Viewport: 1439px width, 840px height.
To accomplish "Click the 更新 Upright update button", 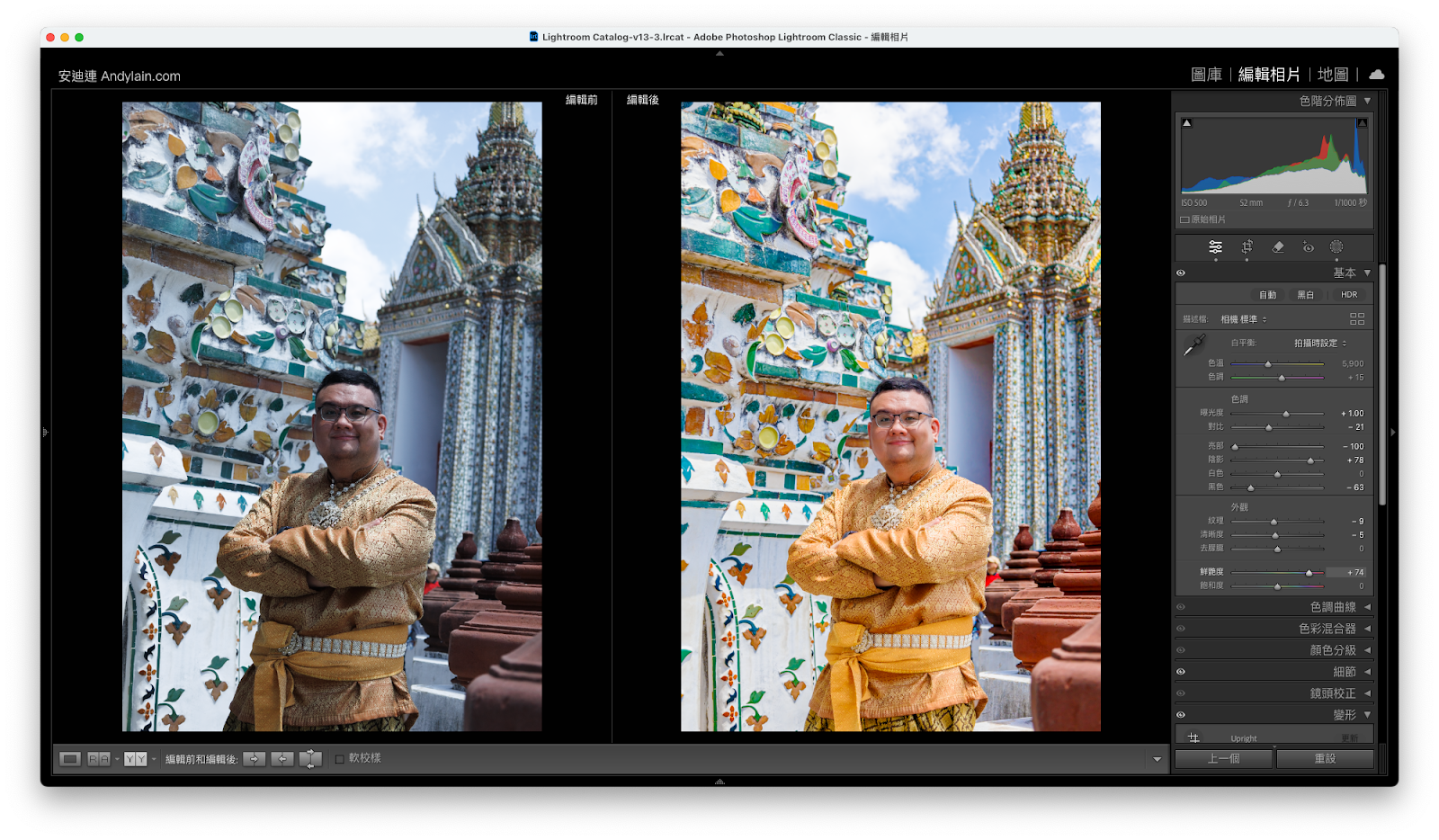I will point(1349,738).
